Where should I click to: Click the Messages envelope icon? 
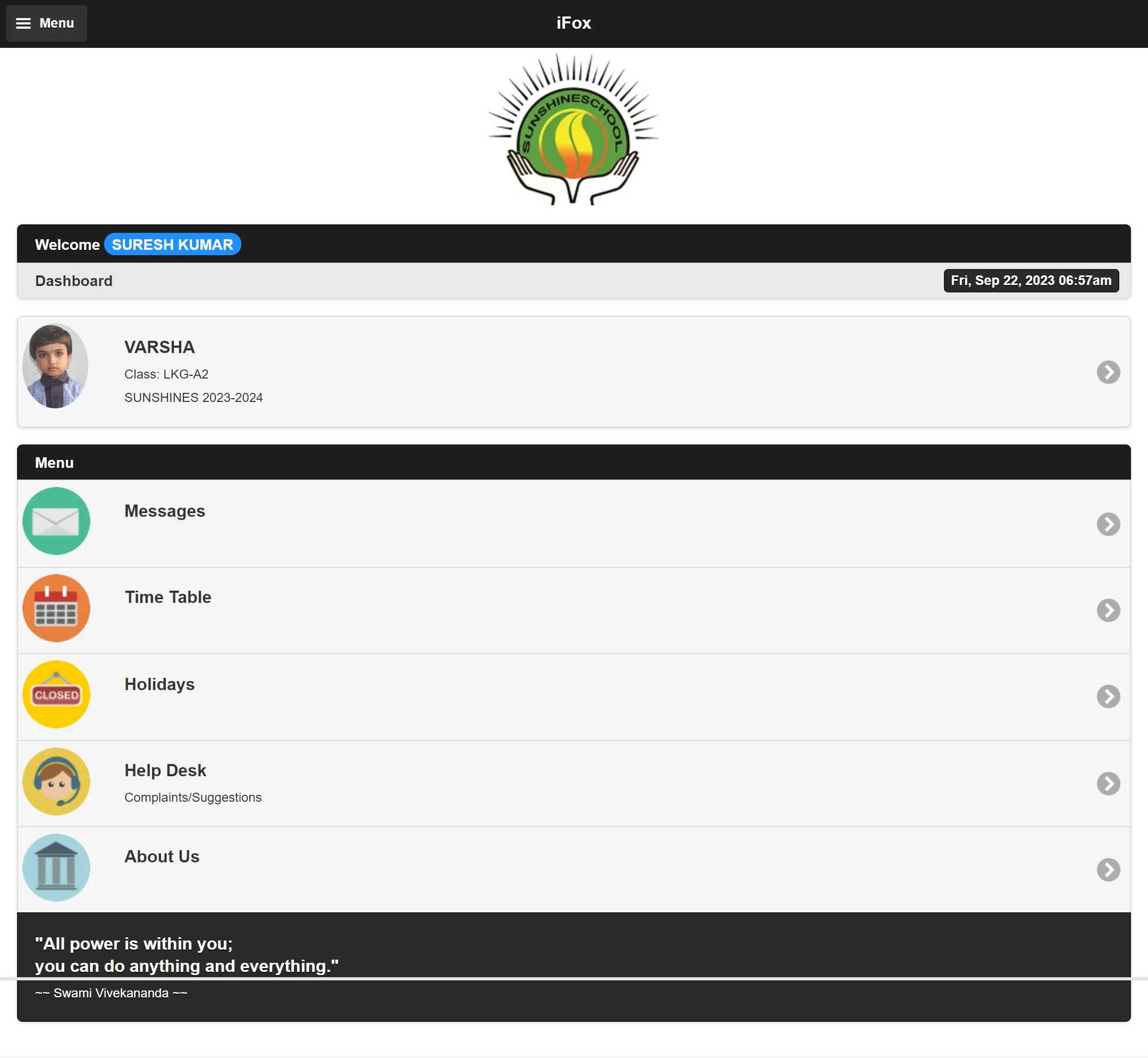click(x=56, y=521)
